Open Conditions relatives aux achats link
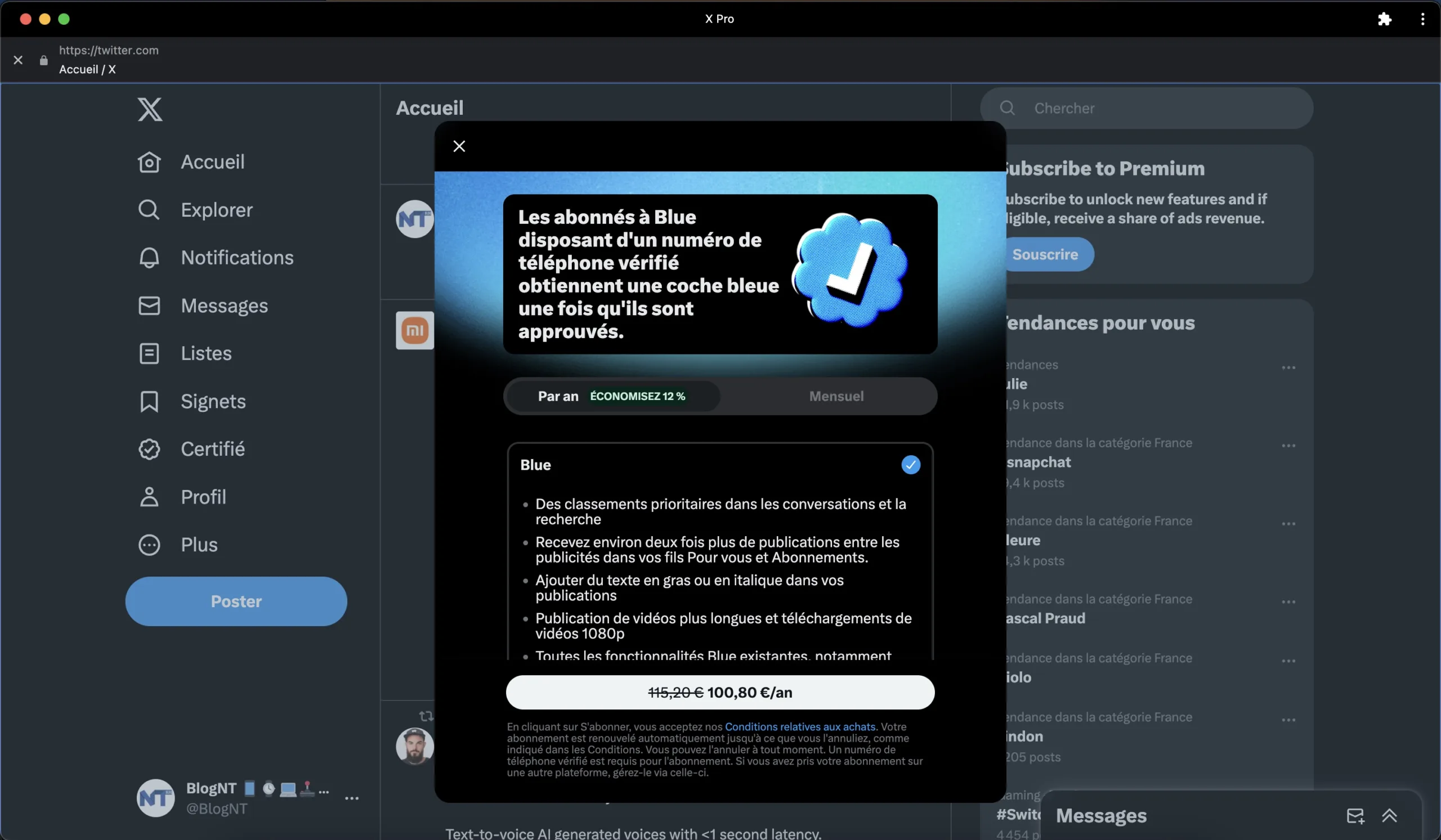The height and width of the screenshot is (840, 1441). pyautogui.click(x=800, y=727)
